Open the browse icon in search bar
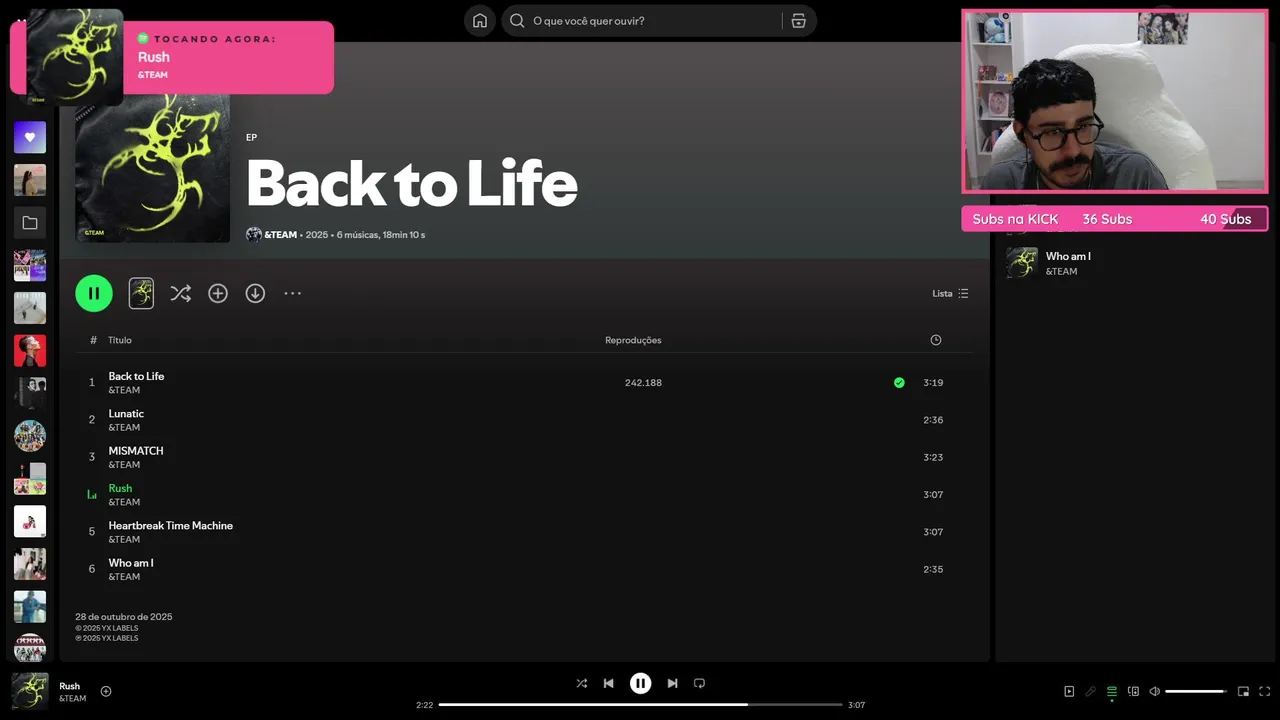 (x=798, y=21)
